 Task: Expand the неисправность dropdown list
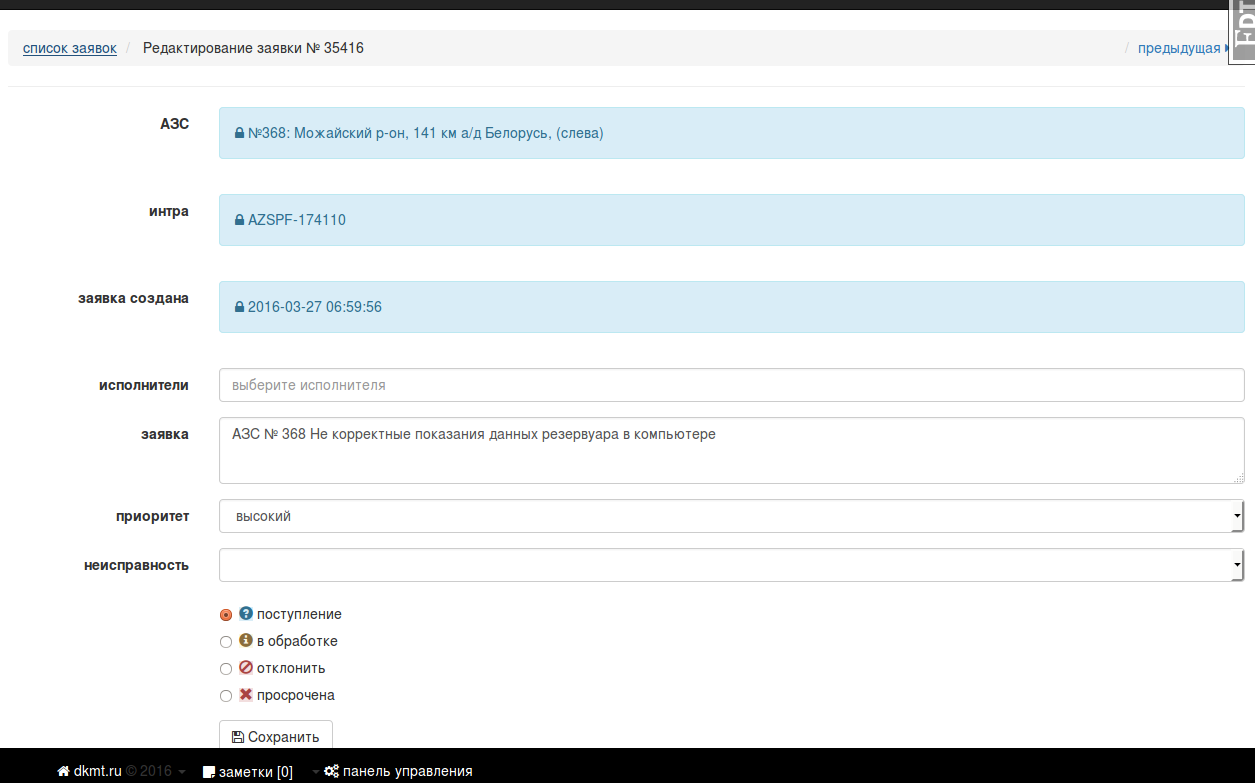point(730,565)
